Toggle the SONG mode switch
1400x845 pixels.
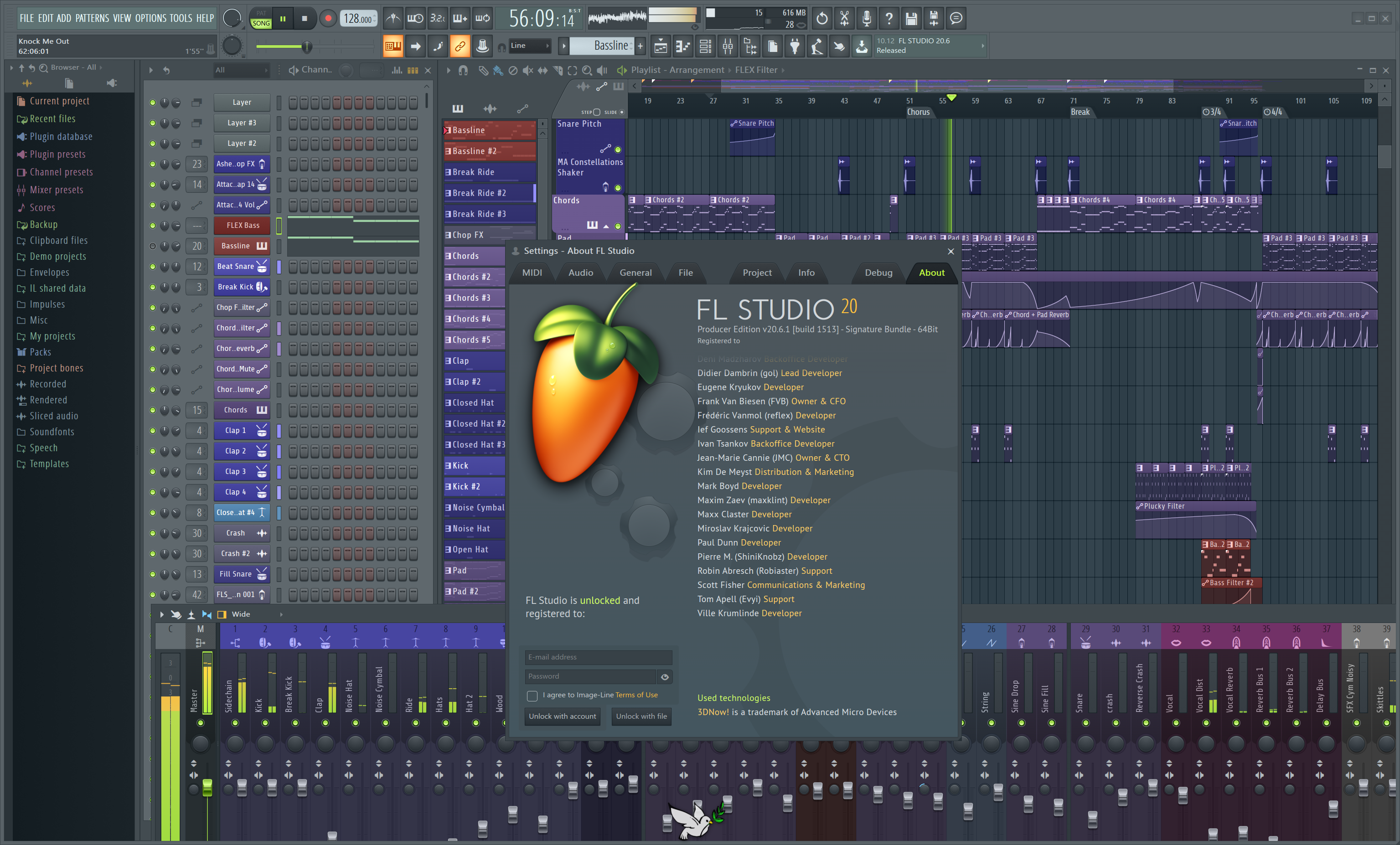pyautogui.click(x=261, y=23)
